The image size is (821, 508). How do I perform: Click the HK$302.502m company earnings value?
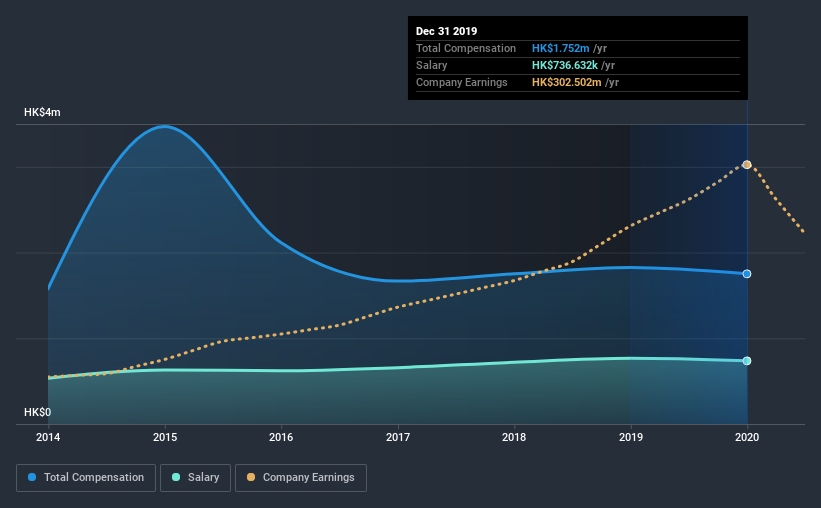click(x=567, y=82)
